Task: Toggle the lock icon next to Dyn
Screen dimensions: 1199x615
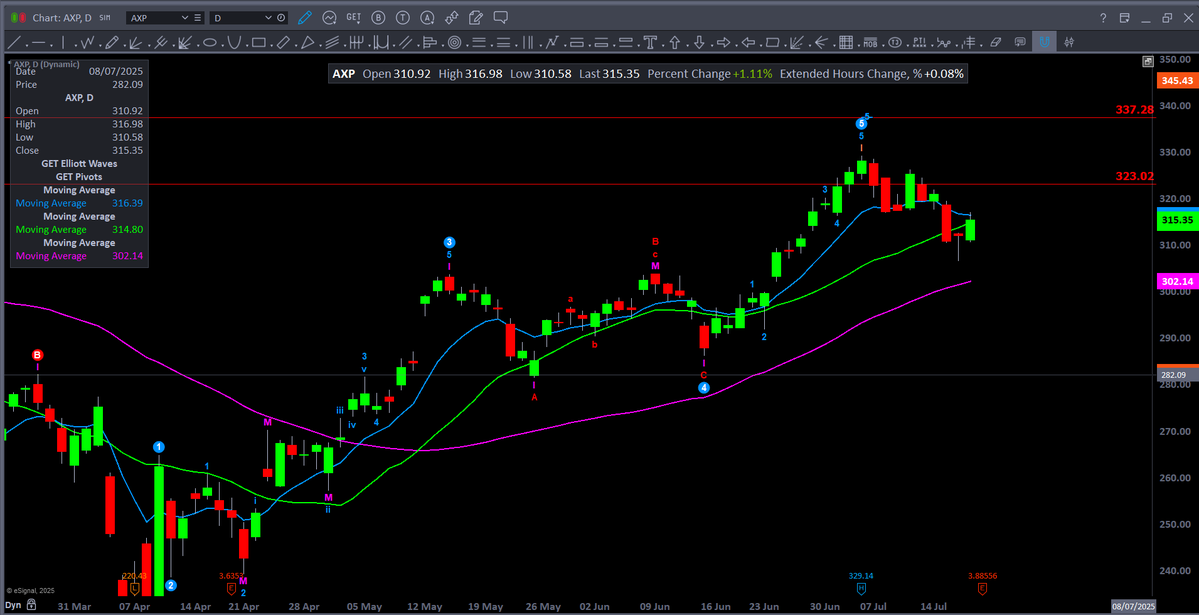Action: click(x=31, y=605)
